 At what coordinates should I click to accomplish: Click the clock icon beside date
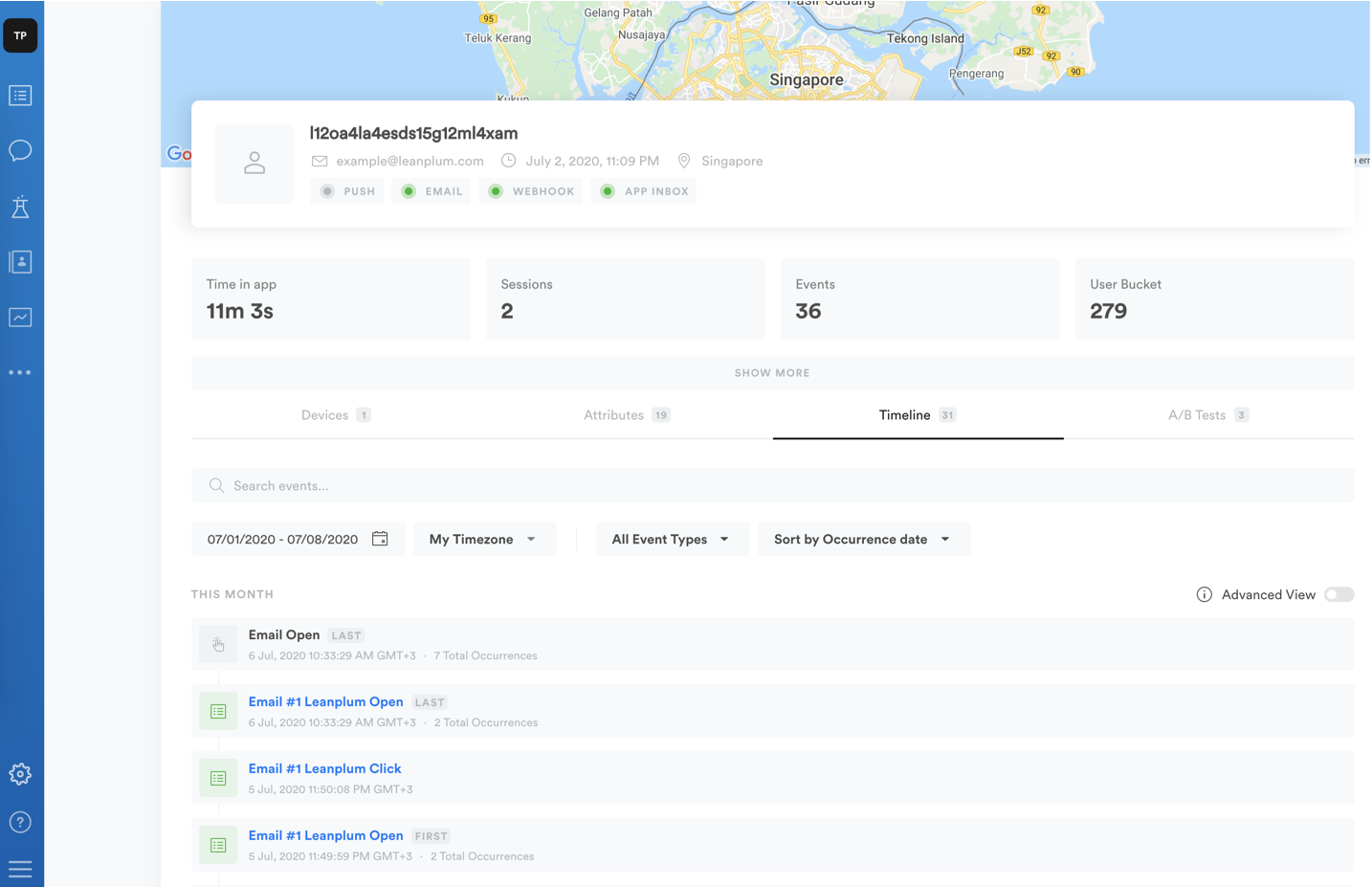click(509, 161)
